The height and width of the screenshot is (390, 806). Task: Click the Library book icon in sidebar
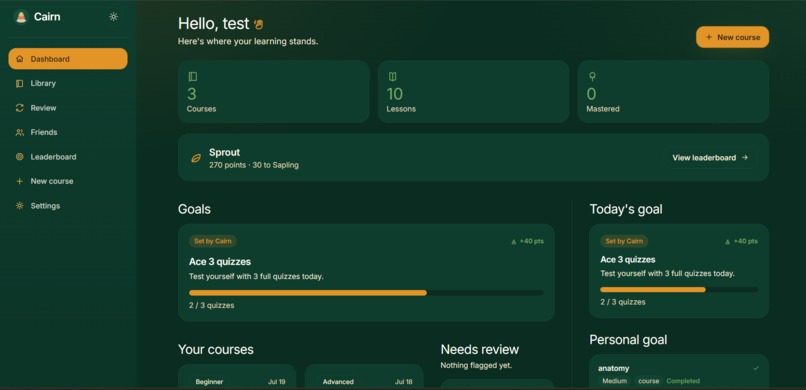20,83
